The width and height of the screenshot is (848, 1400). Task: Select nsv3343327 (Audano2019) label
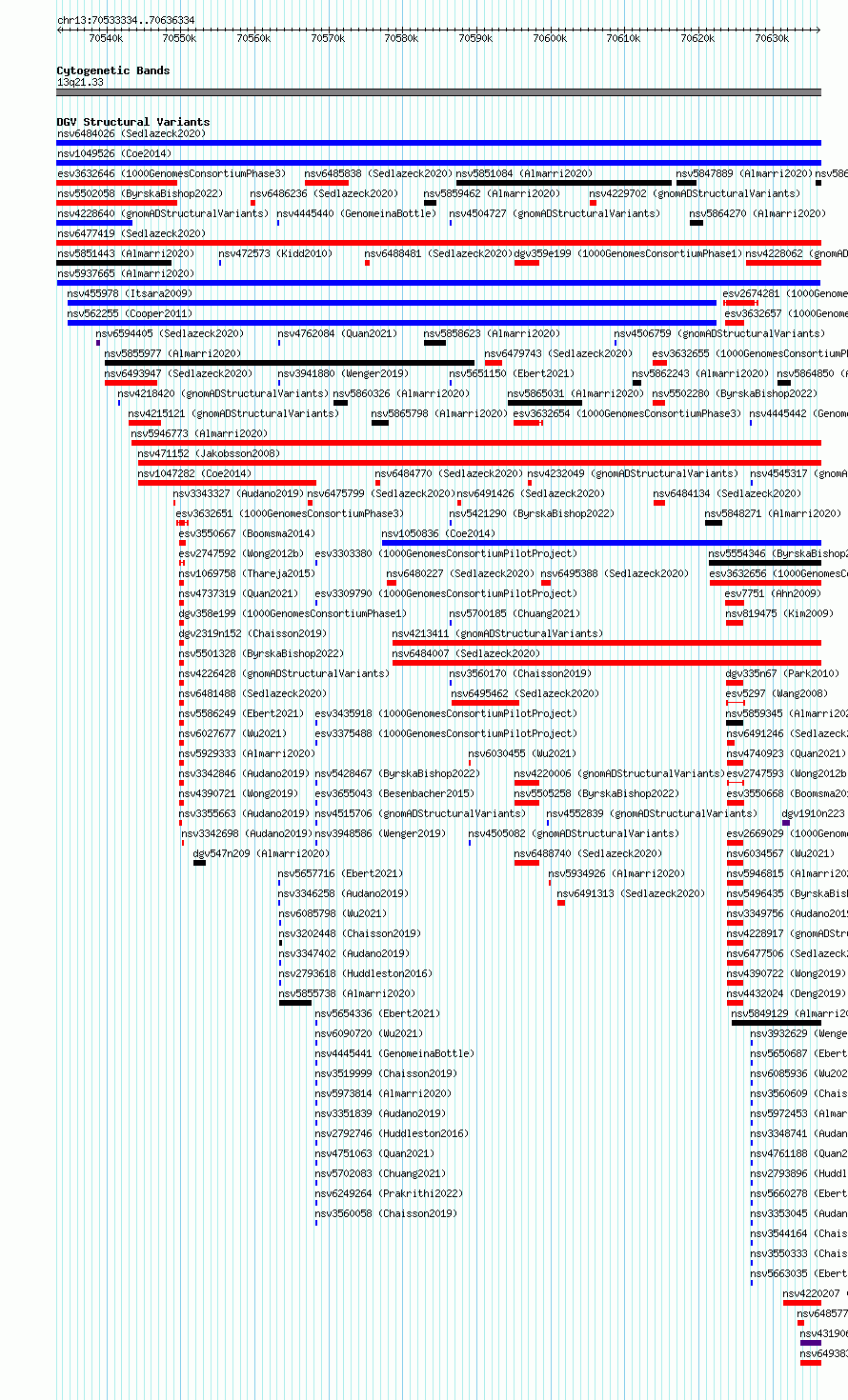point(238,493)
